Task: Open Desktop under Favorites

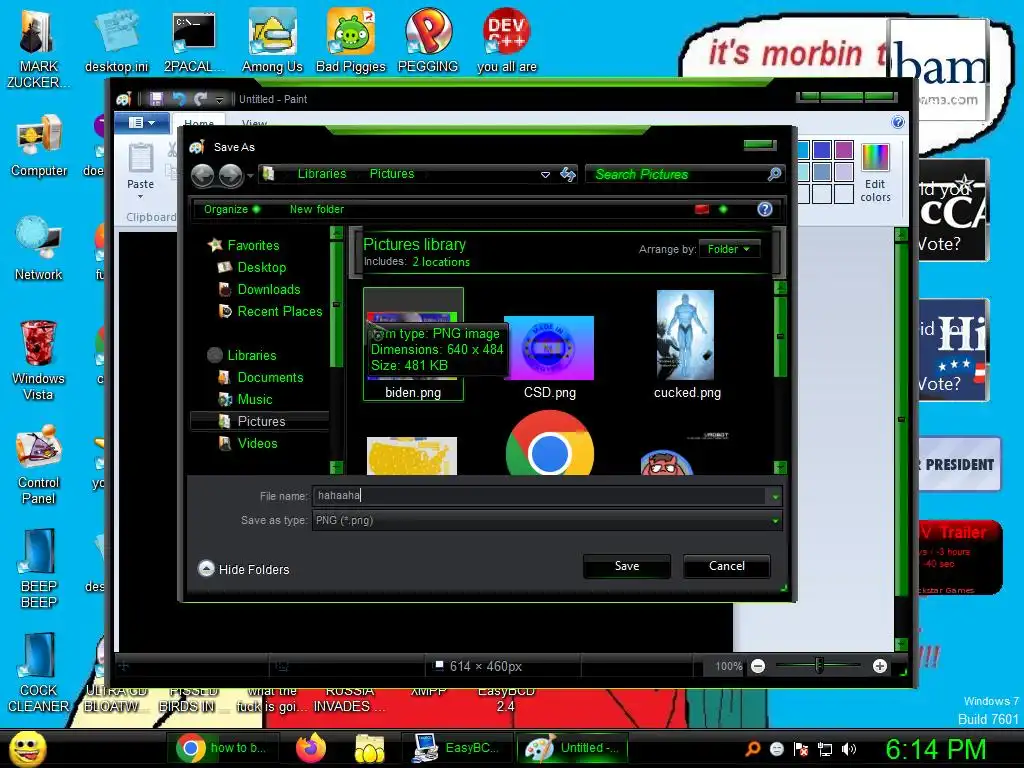Action: (x=261, y=267)
